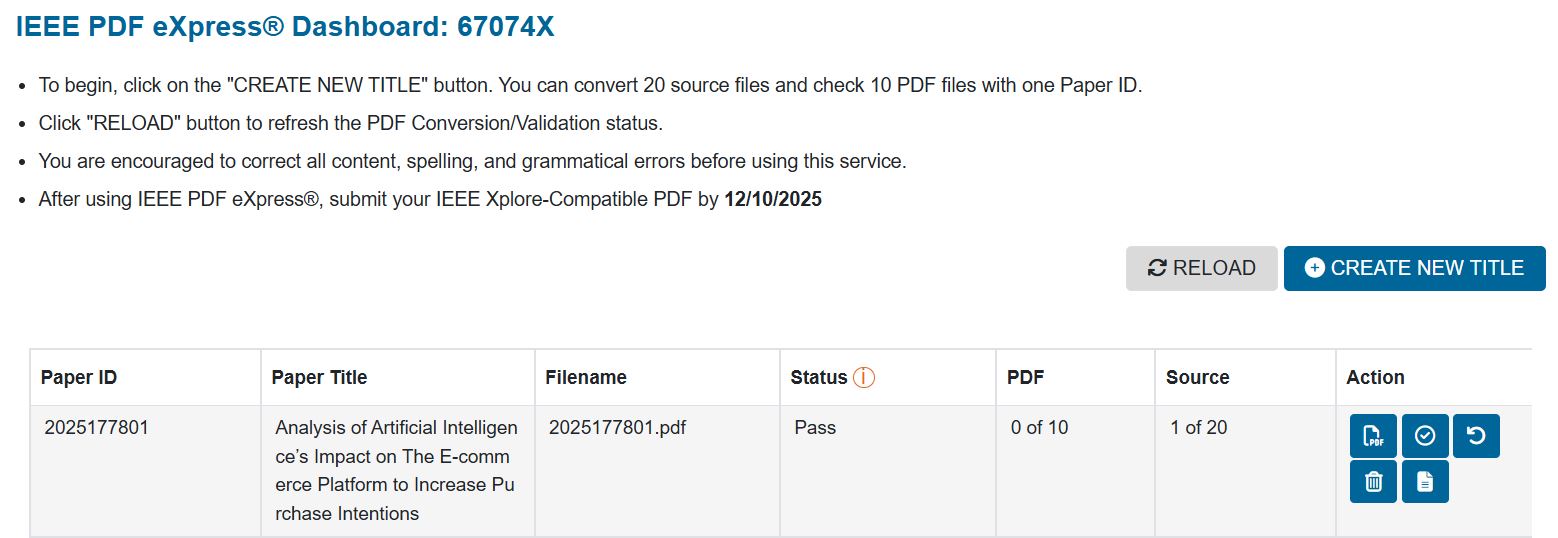Click the '0 of 10' PDF count cell
Viewport: 1558px width, 538px height.
pos(1039,428)
